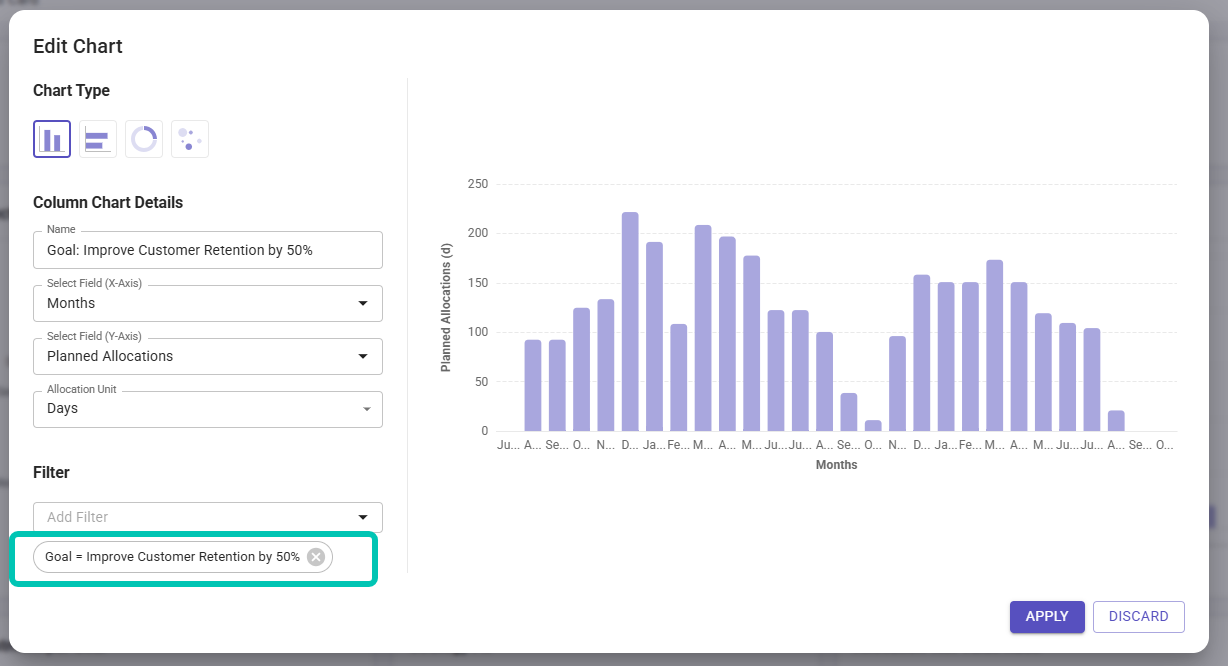
Task: Select the scatter chart type icon
Action: tap(190, 139)
